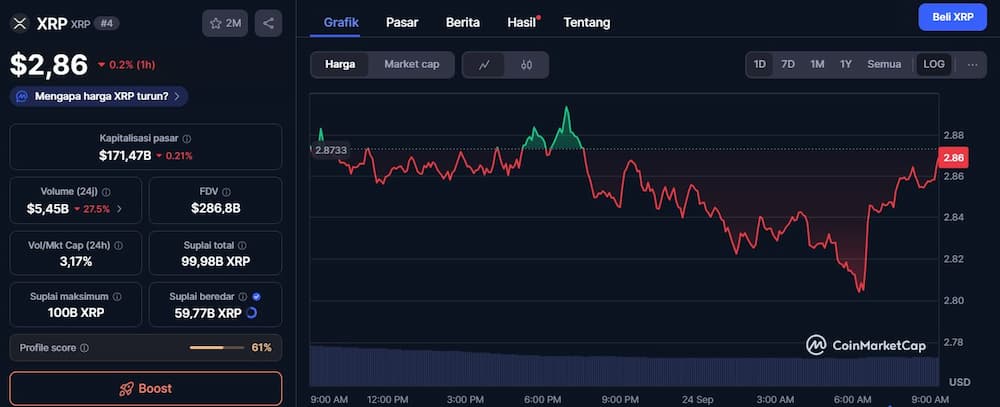Open the Hasil tab
1000x407 pixels.
pyautogui.click(x=522, y=23)
